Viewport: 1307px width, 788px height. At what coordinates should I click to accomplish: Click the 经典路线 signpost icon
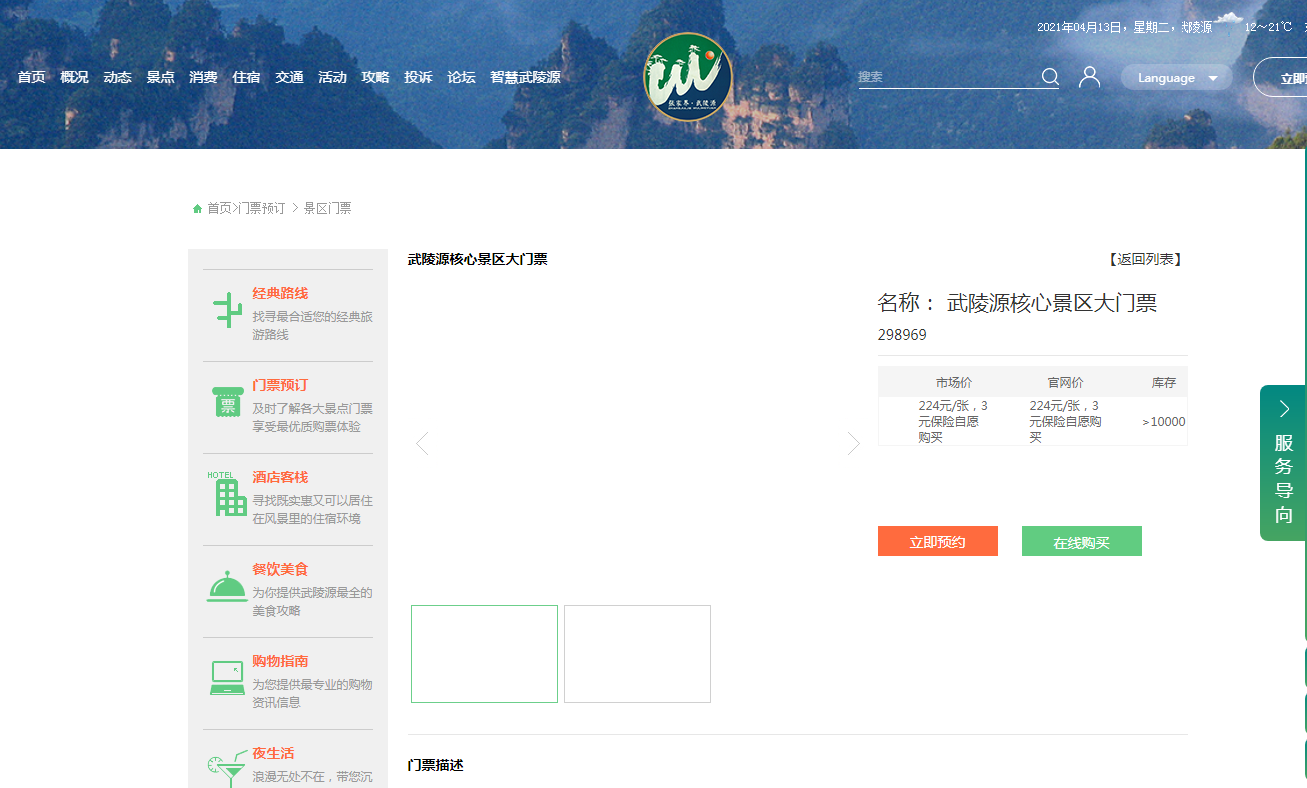tap(228, 310)
